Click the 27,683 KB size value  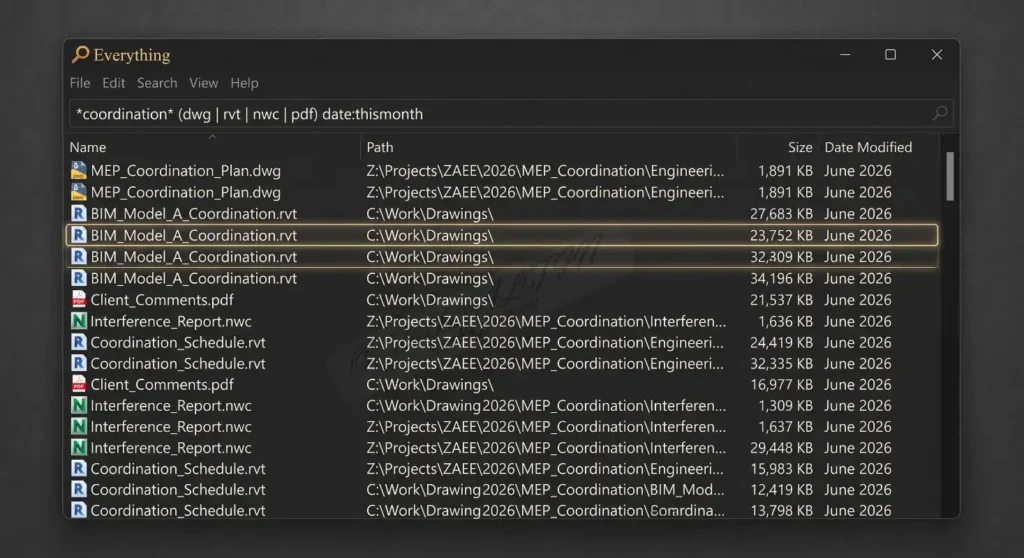click(781, 214)
